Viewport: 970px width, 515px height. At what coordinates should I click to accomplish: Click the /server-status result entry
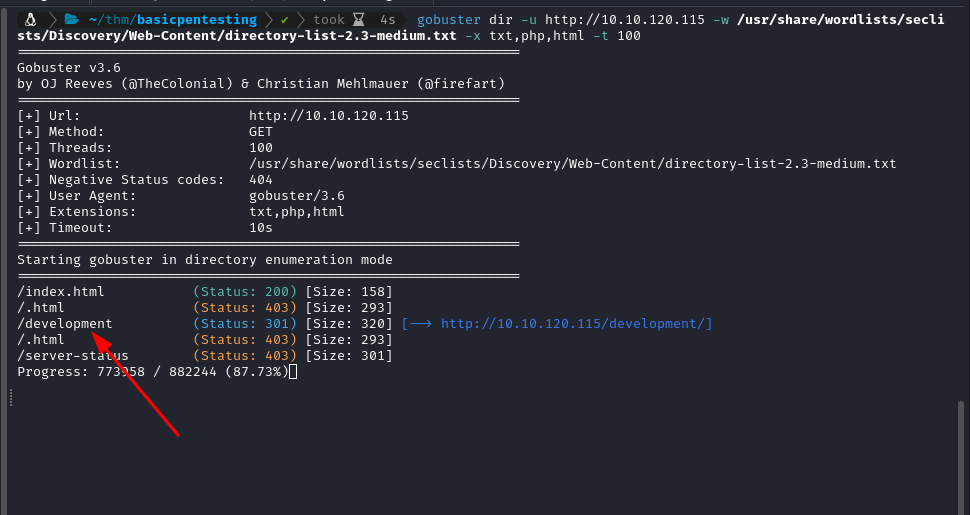72,356
